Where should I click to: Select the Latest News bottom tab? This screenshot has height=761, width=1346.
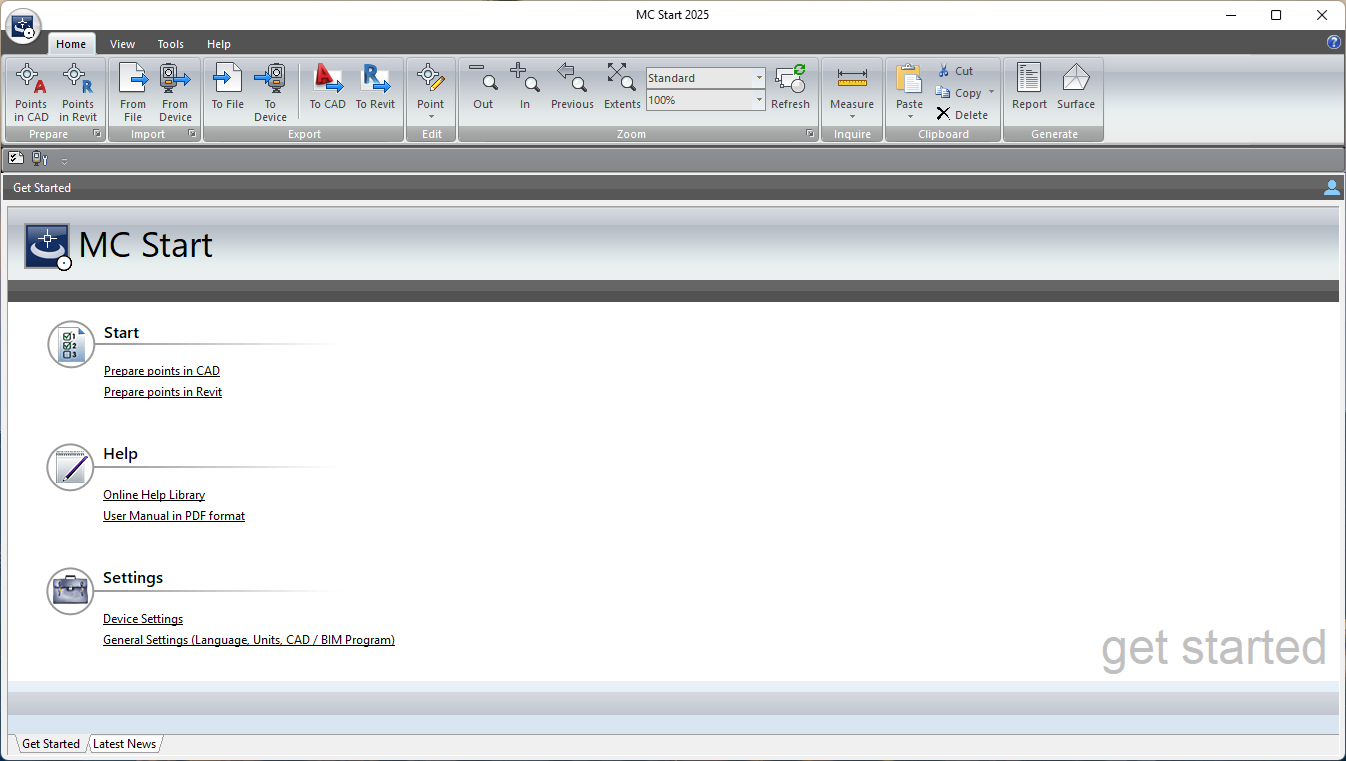[124, 744]
